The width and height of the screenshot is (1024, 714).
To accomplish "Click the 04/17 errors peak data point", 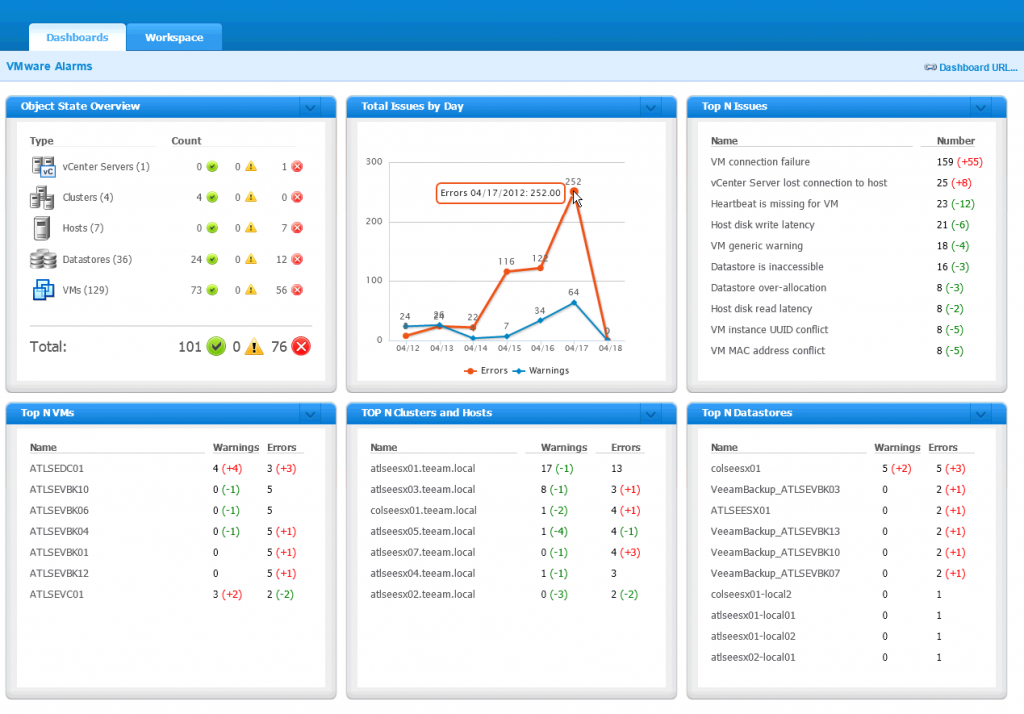I will [574, 191].
